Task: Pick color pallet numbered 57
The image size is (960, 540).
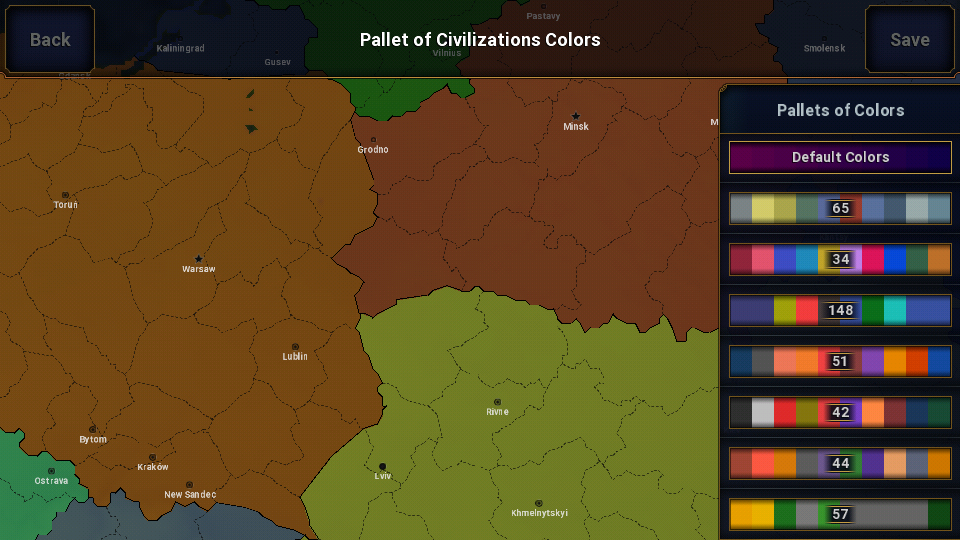Action: coord(840,514)
